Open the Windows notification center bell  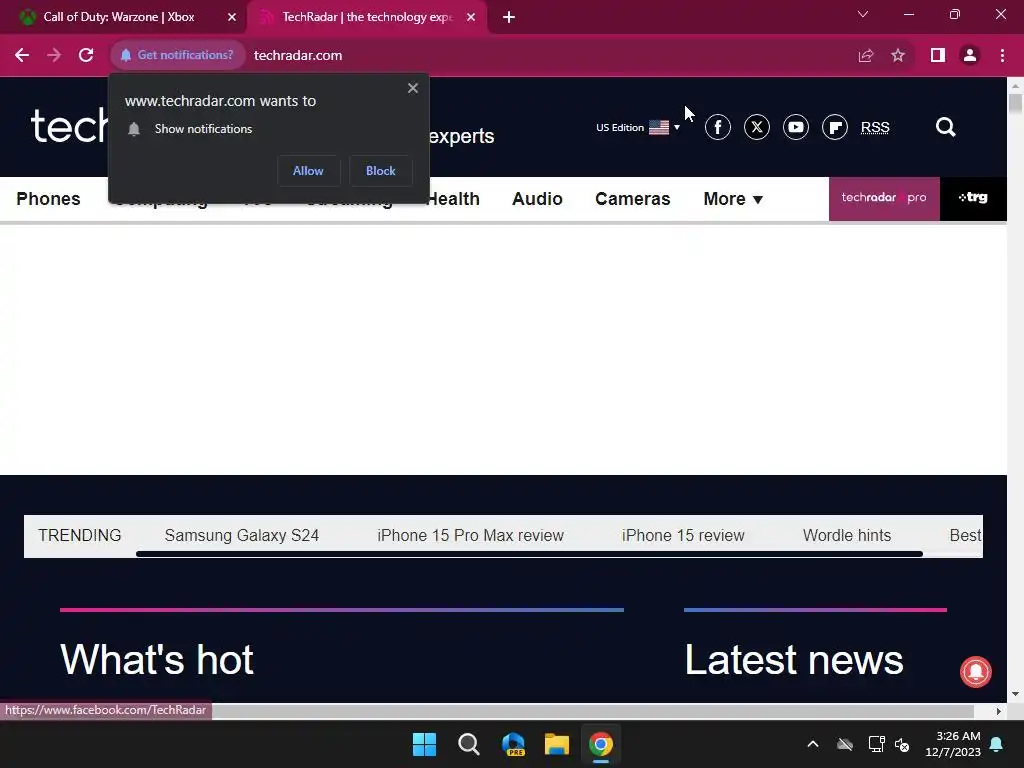pyautogui.click(x=997, y=744)
